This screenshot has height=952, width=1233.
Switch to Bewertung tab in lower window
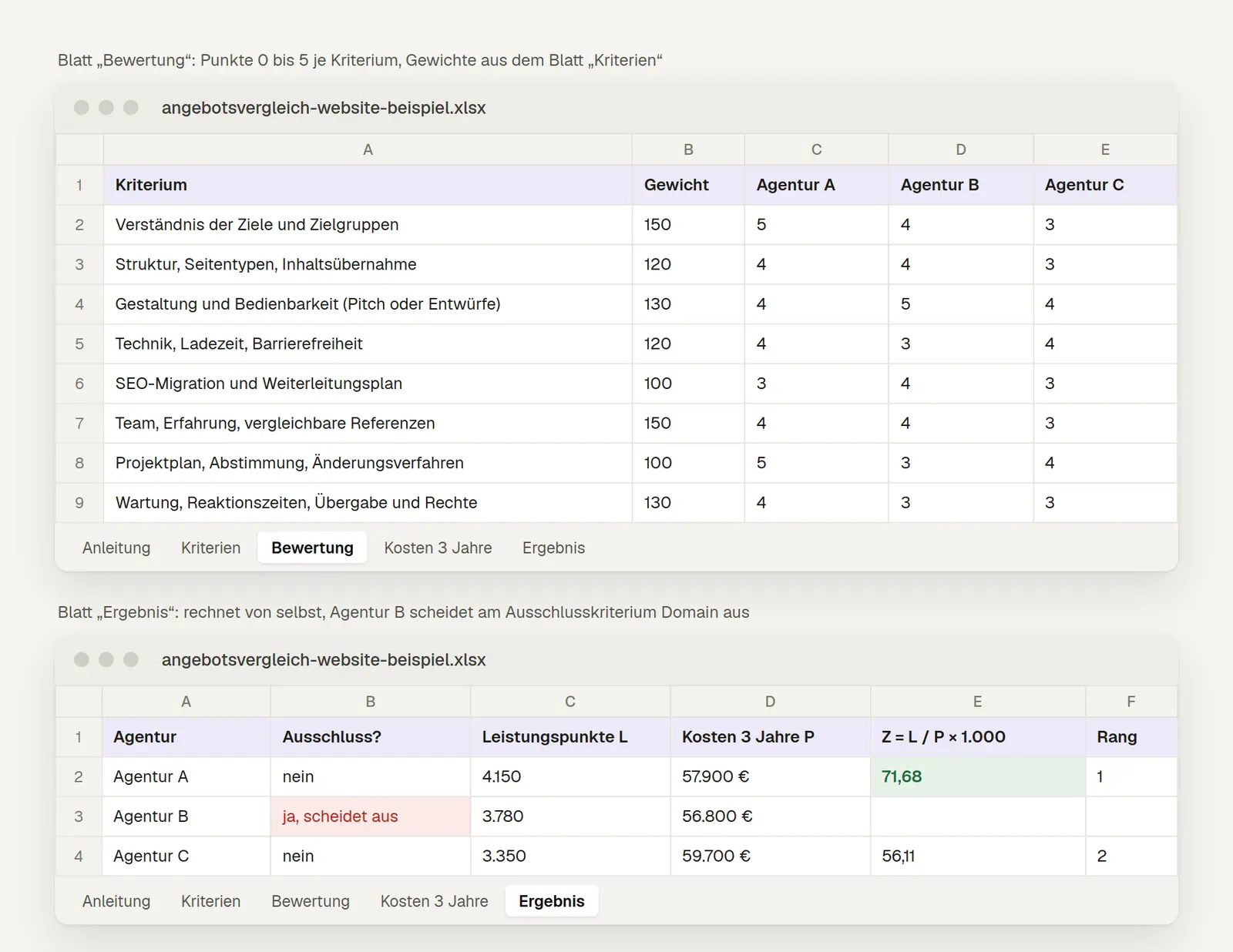(311, 901)
